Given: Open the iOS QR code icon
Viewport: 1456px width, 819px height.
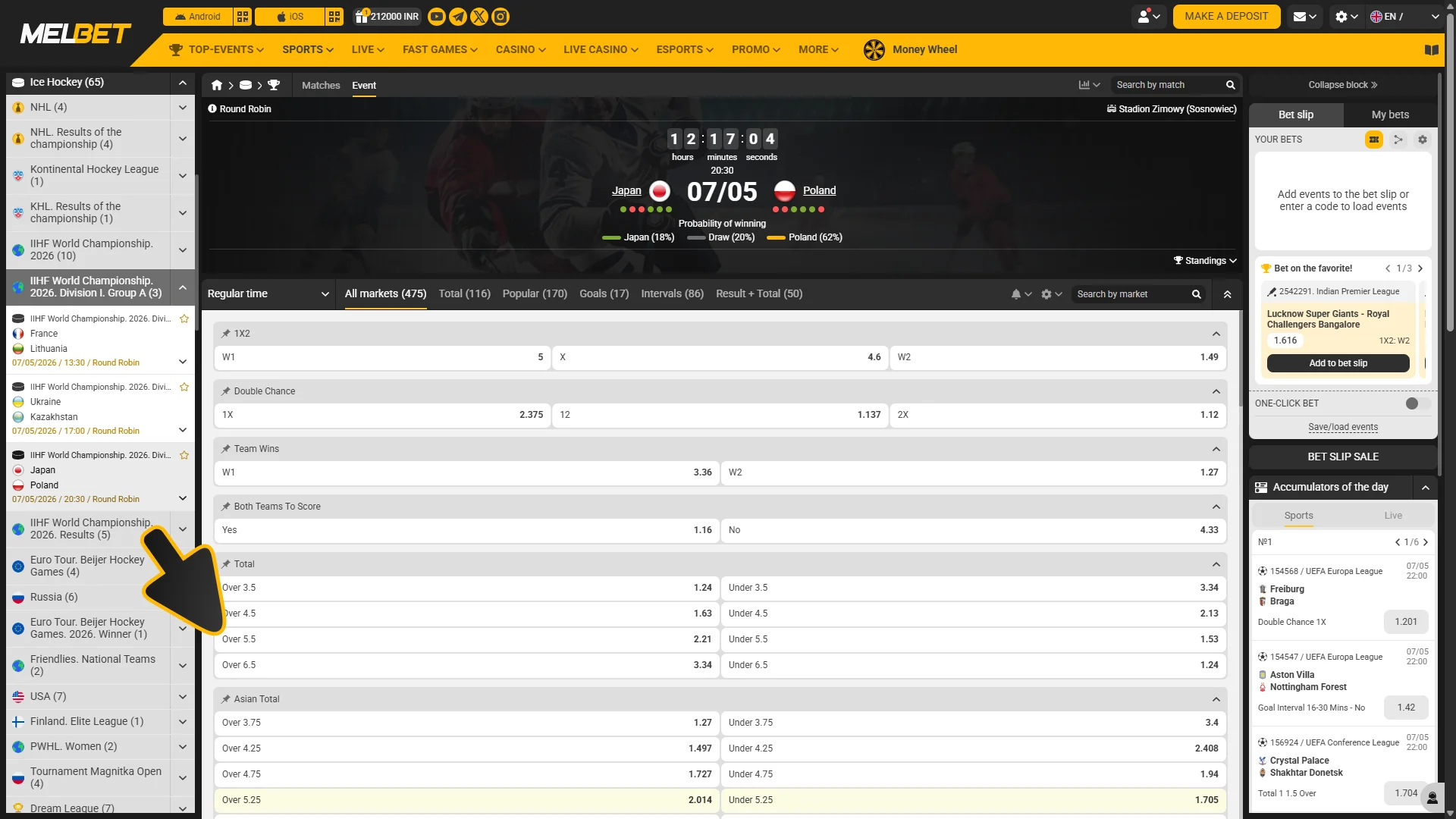Looking at the screenshot, I should click(x=334, y=17).
